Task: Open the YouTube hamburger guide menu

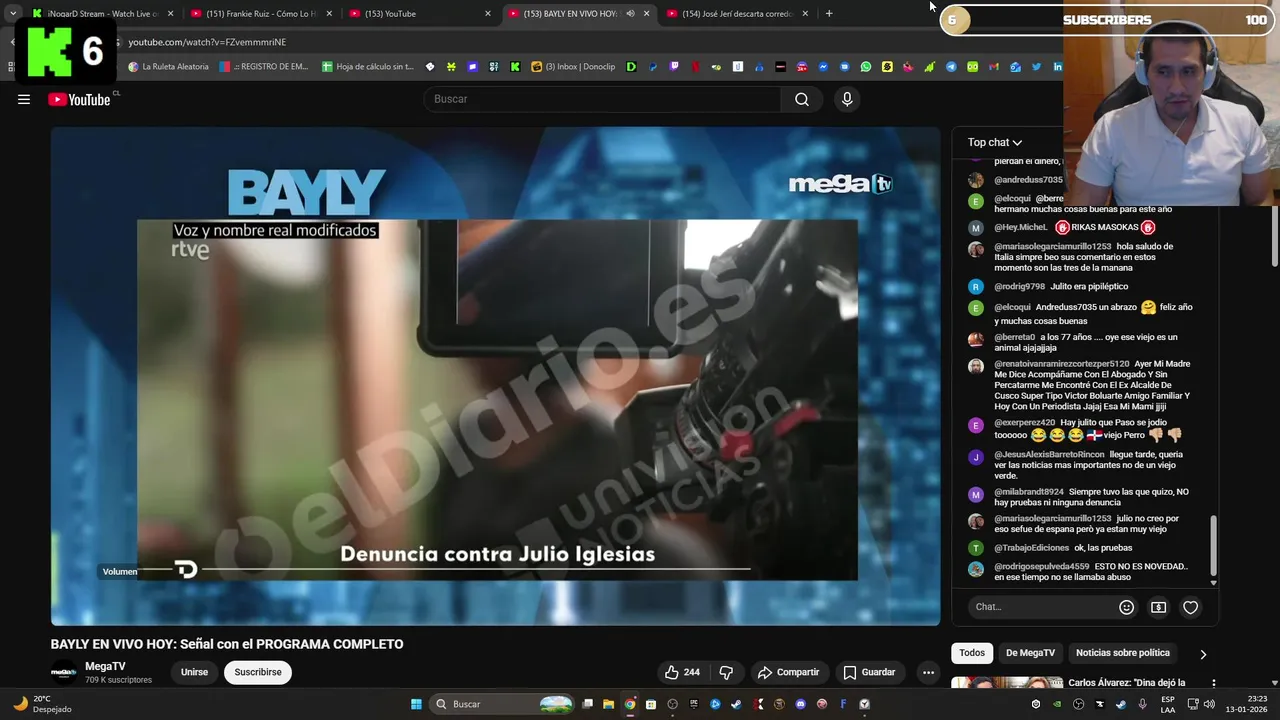Action: [x=24, y=99]
